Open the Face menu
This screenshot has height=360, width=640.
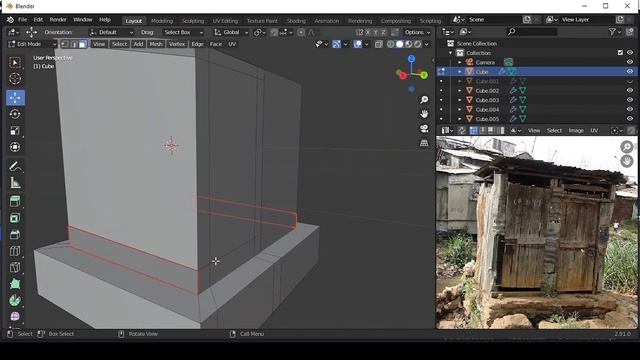click(x=216, y=44)
